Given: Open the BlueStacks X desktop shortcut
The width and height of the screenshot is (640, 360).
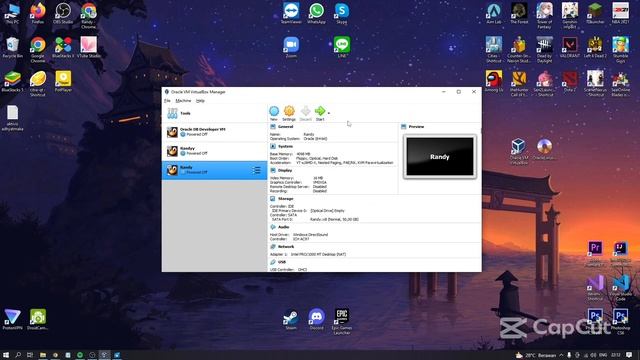Looking at the screenshot, I should coord(63,47).
